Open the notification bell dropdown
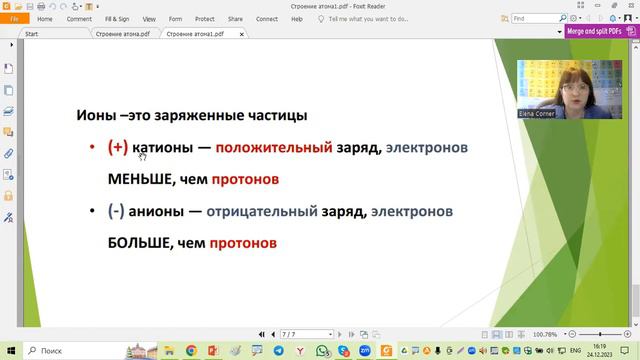Screen dimensions: 640x360 614,18
